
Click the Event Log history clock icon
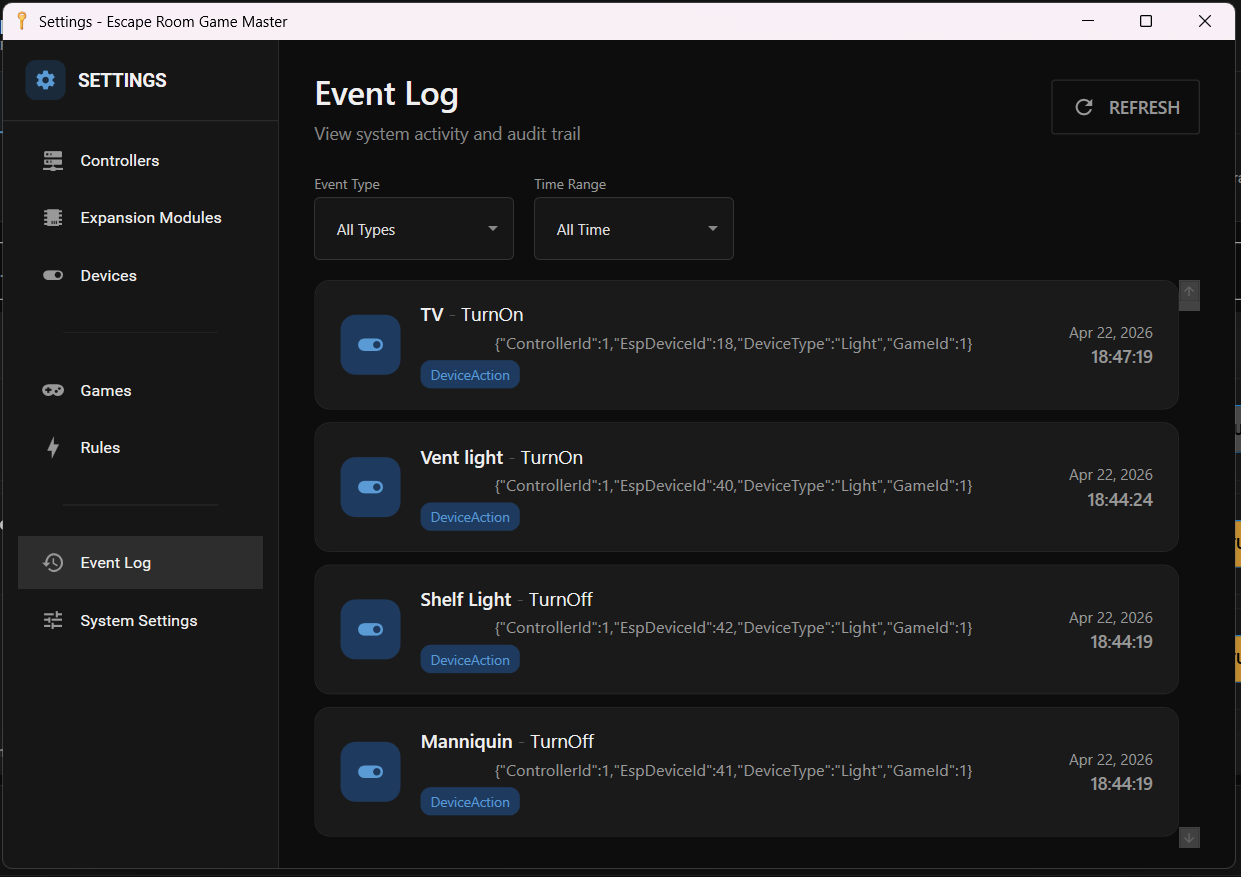pyautogui.click(x=53, y=563)
